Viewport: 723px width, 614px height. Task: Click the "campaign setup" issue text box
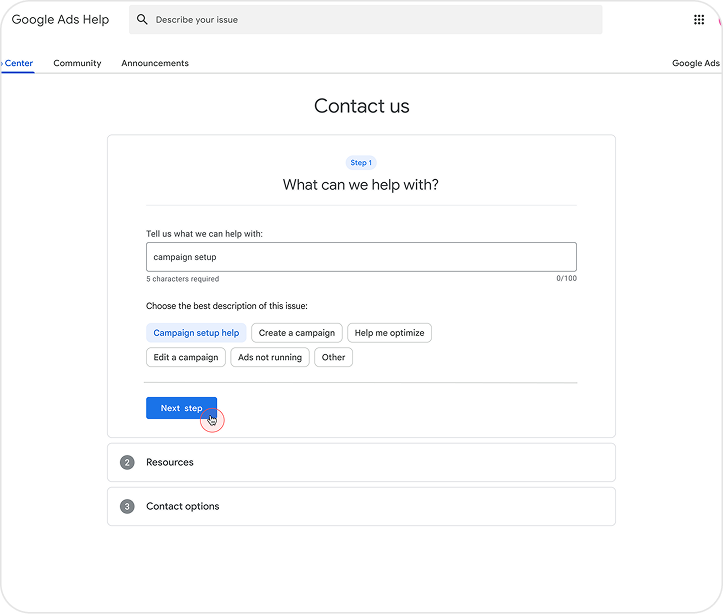[x=360, y=257]
